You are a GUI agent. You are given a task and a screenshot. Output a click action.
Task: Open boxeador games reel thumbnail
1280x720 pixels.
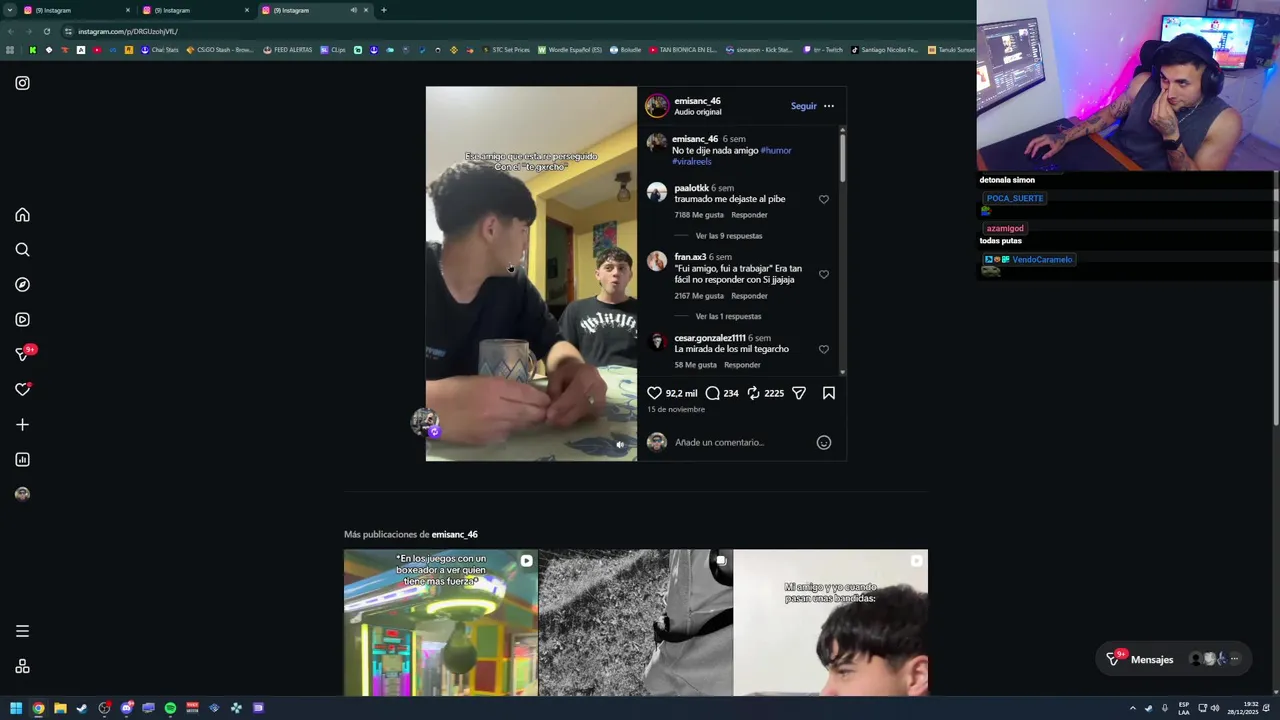coord(441,622)
